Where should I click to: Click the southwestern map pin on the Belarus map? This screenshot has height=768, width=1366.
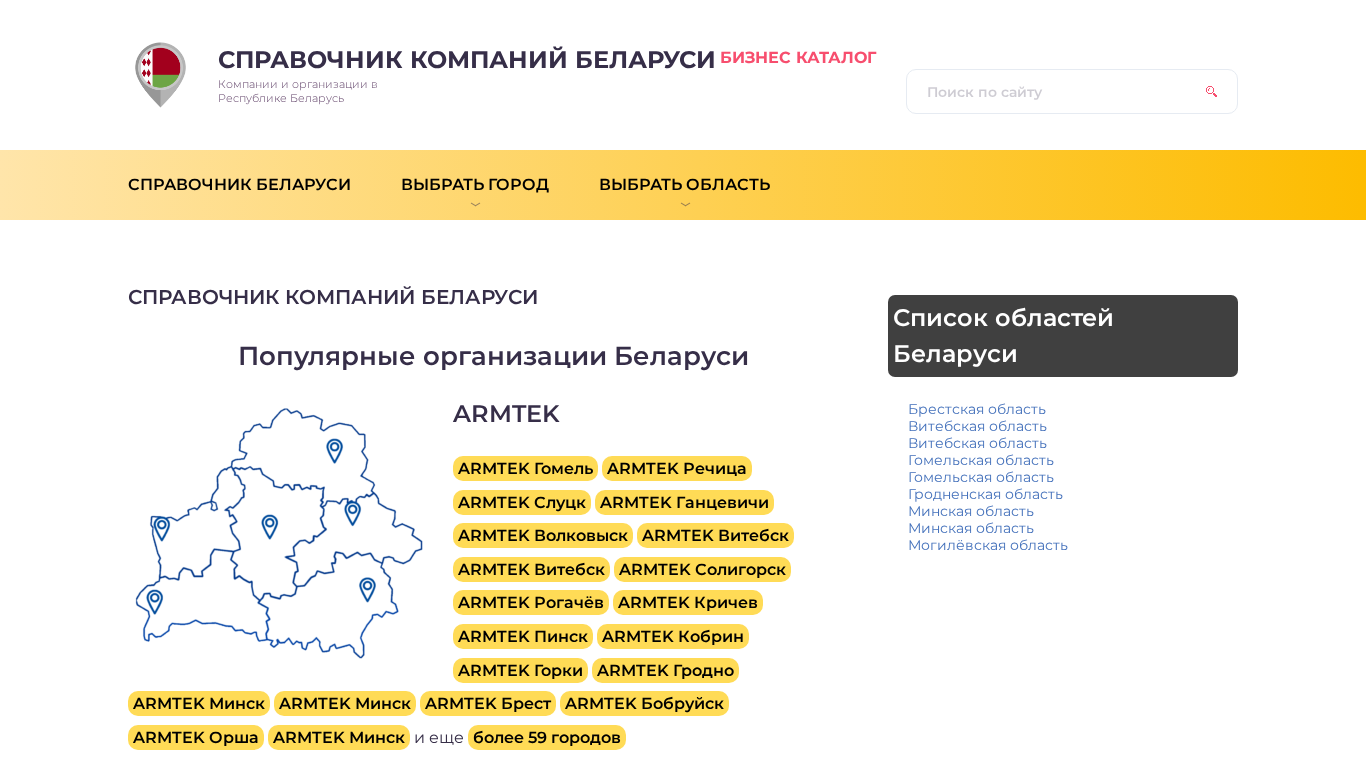pos(154,602)
